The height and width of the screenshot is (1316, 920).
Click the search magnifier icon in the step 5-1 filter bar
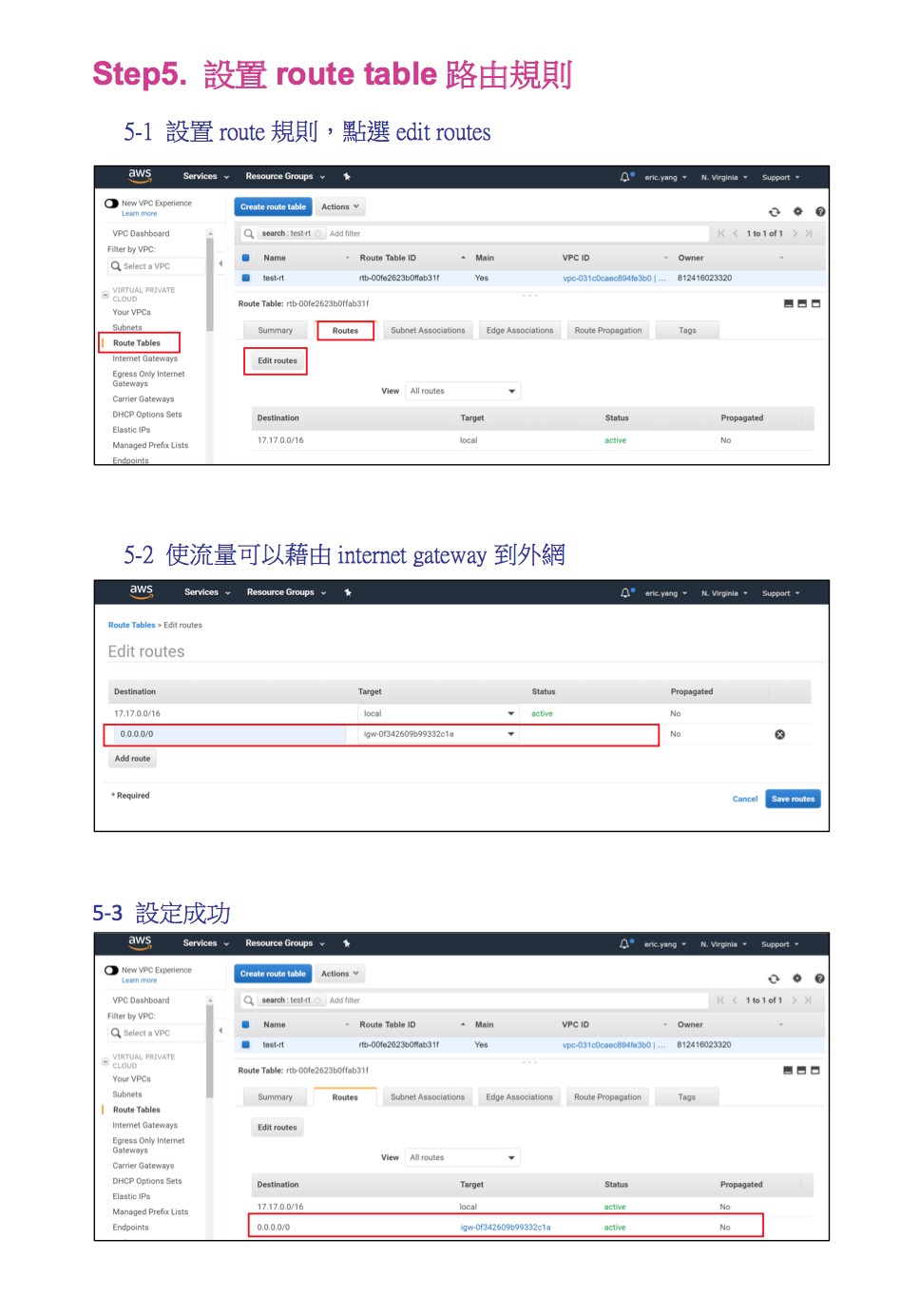click(249, 234)
